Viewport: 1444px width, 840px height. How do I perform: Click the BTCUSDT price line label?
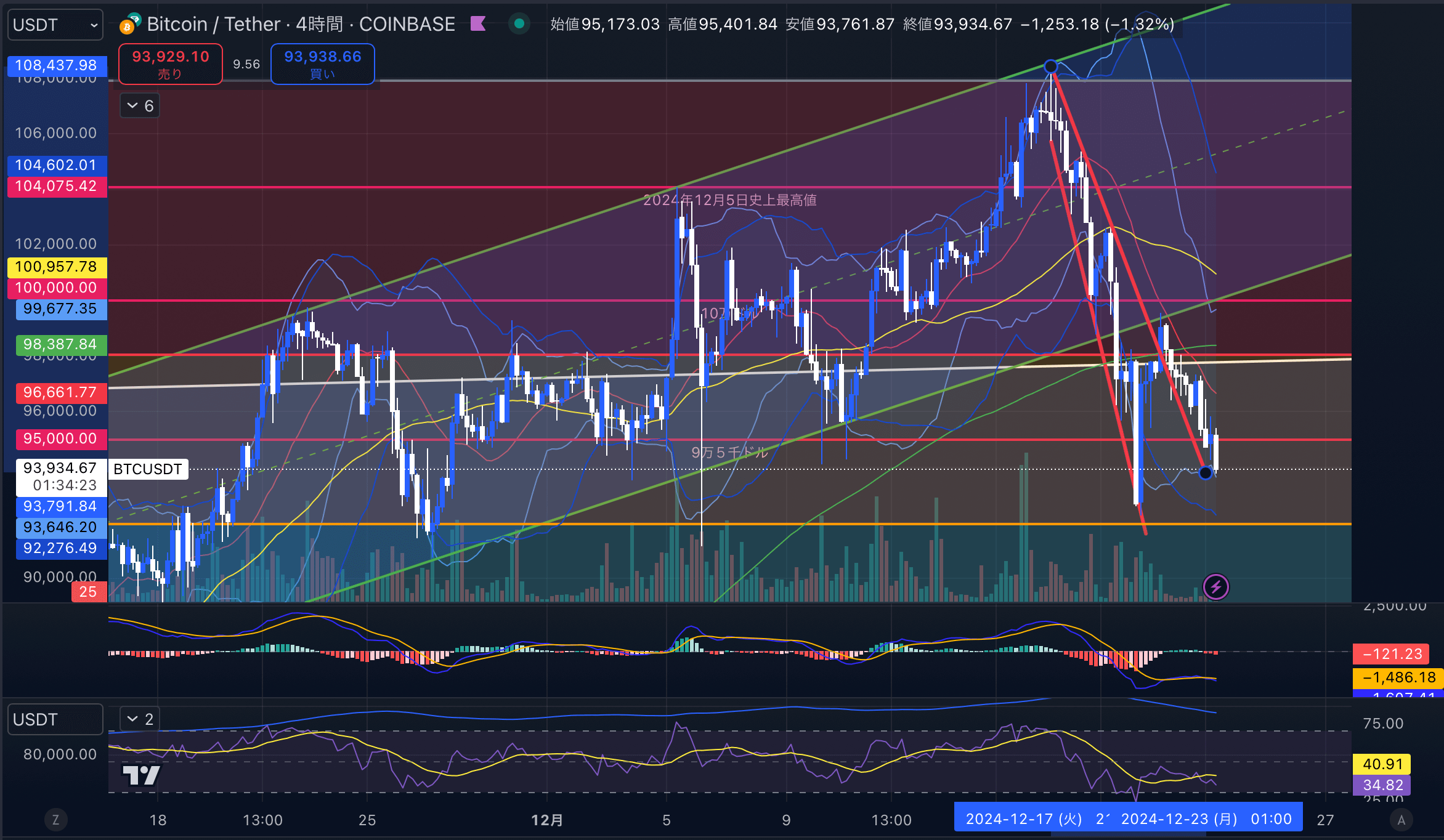[x=148, y=469]
